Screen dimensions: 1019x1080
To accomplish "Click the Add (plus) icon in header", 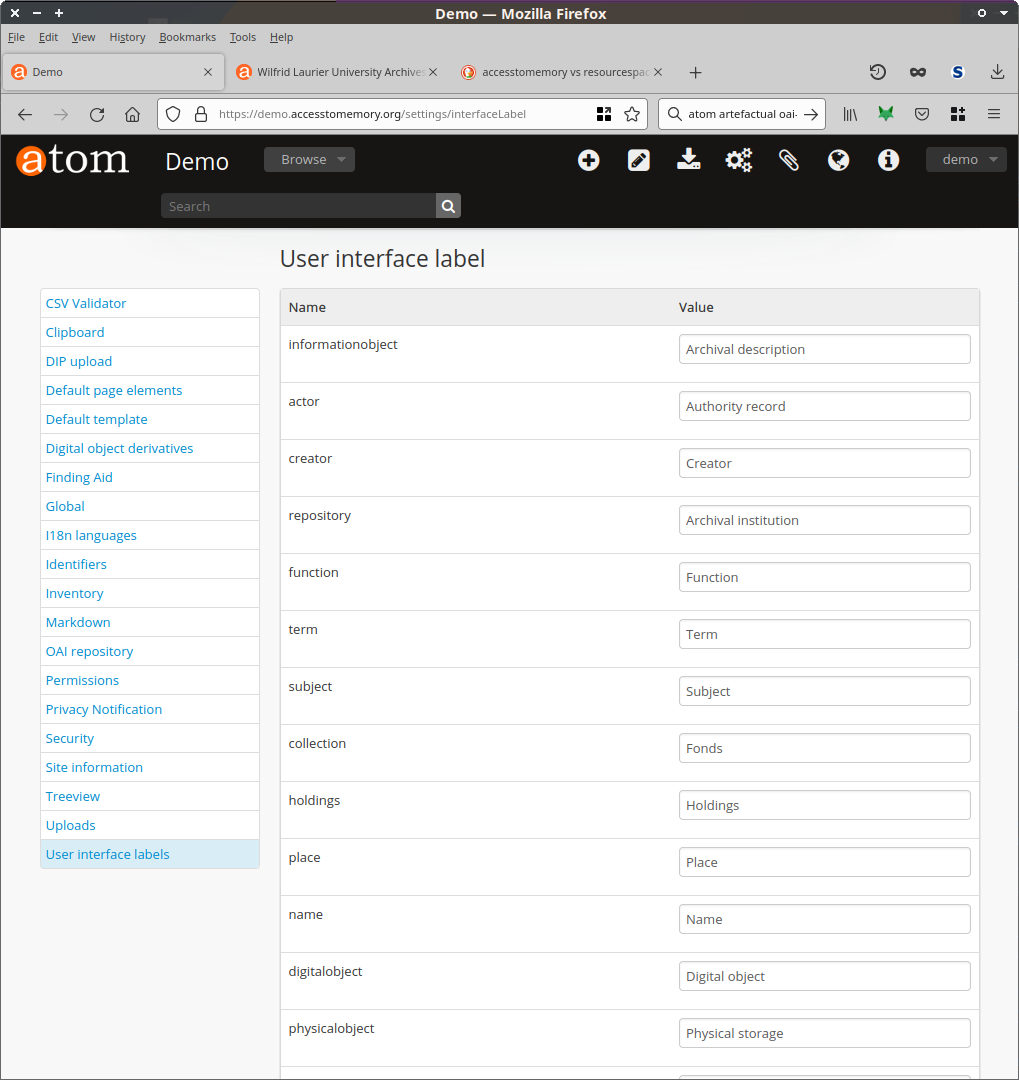I will [x=589, y=160].
